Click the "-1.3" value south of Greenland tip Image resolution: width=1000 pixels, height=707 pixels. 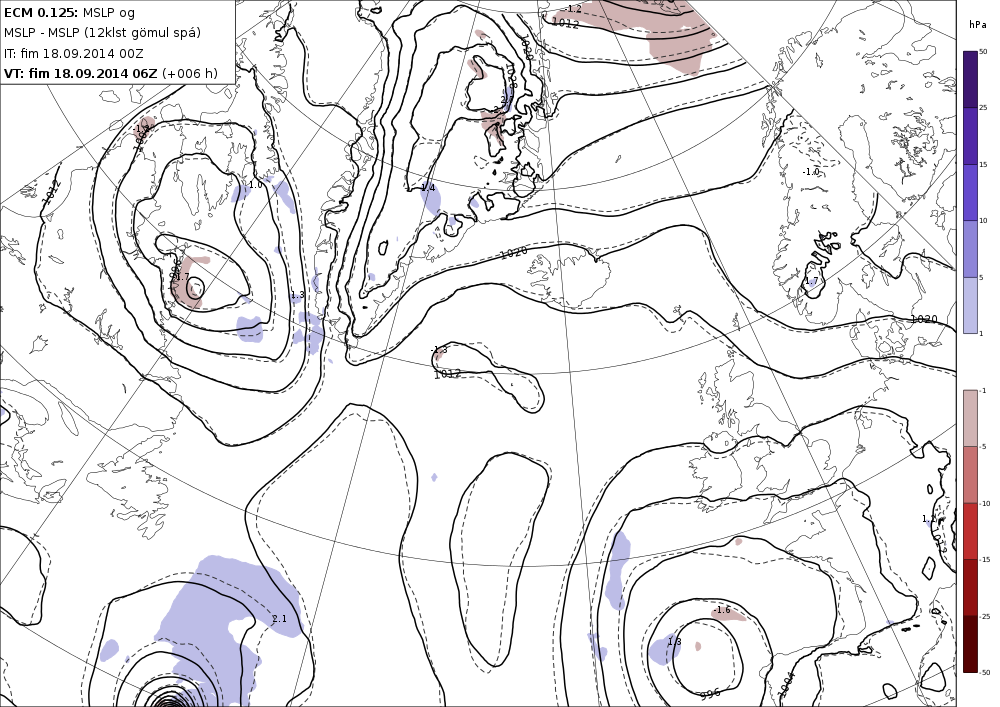[439, 349]
